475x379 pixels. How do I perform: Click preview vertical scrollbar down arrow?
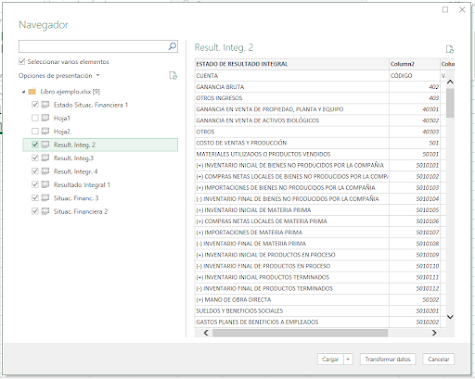(x=450, y=317)
